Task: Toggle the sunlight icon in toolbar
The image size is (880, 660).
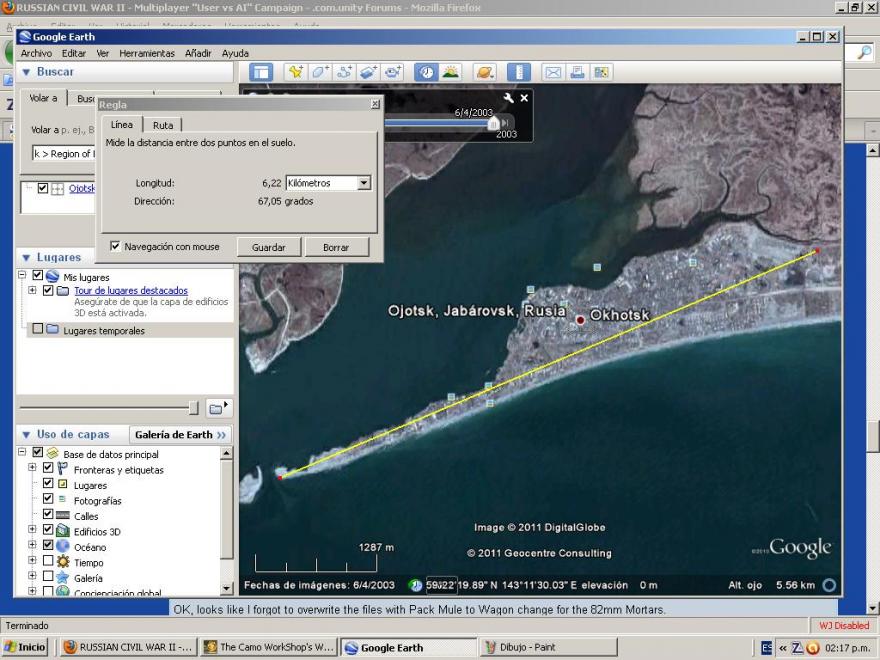Action: (450, 72)
